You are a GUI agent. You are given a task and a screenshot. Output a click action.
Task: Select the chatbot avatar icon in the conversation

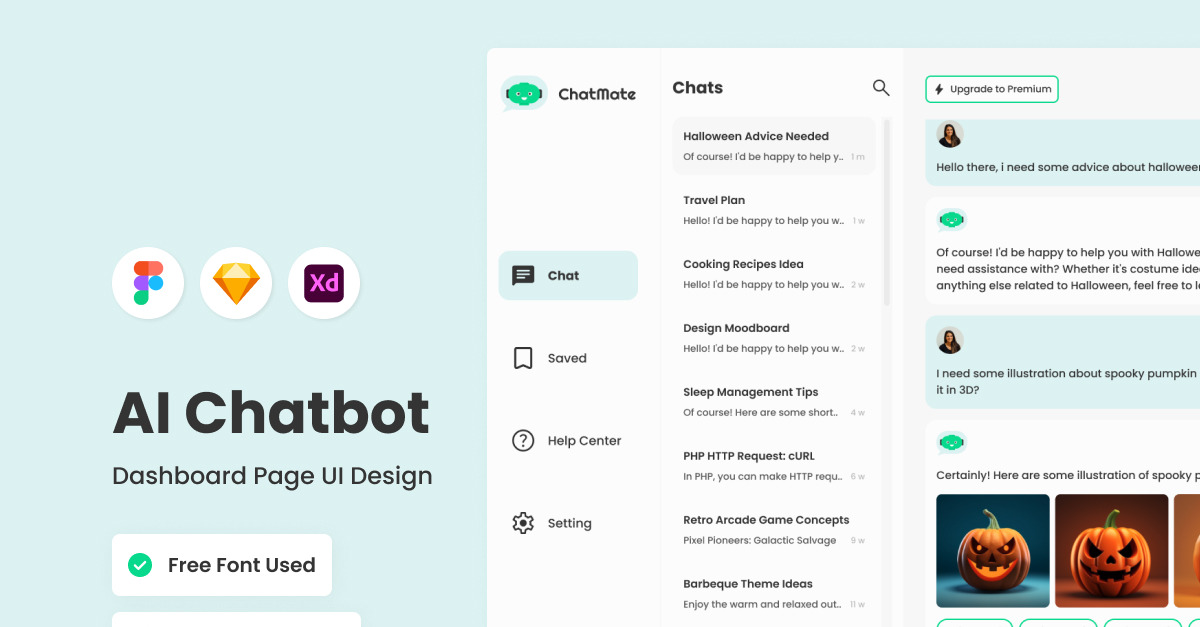pyautogui.click(x=951, y=219)
